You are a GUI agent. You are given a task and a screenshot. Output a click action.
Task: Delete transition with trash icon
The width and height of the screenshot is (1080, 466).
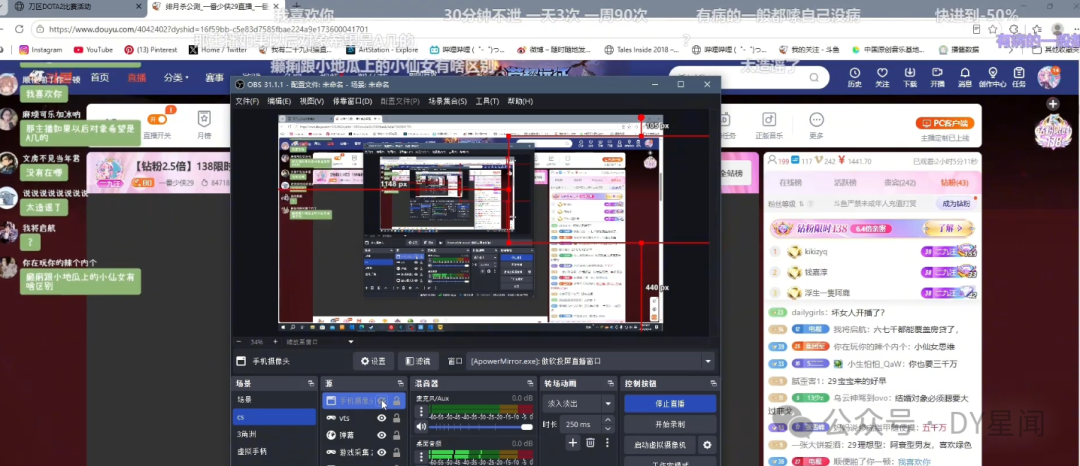590,443
